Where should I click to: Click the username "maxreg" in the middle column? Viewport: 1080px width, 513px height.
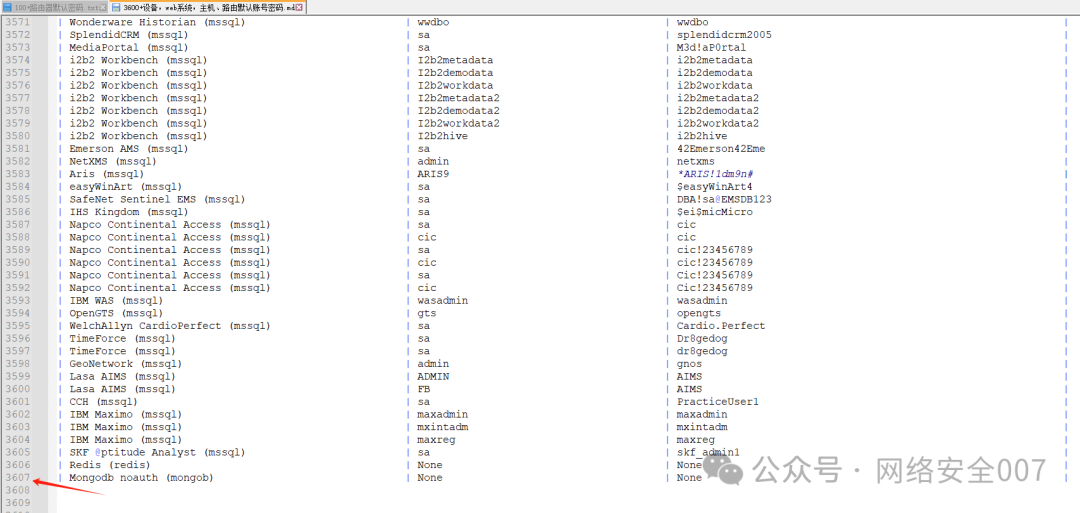437,439
